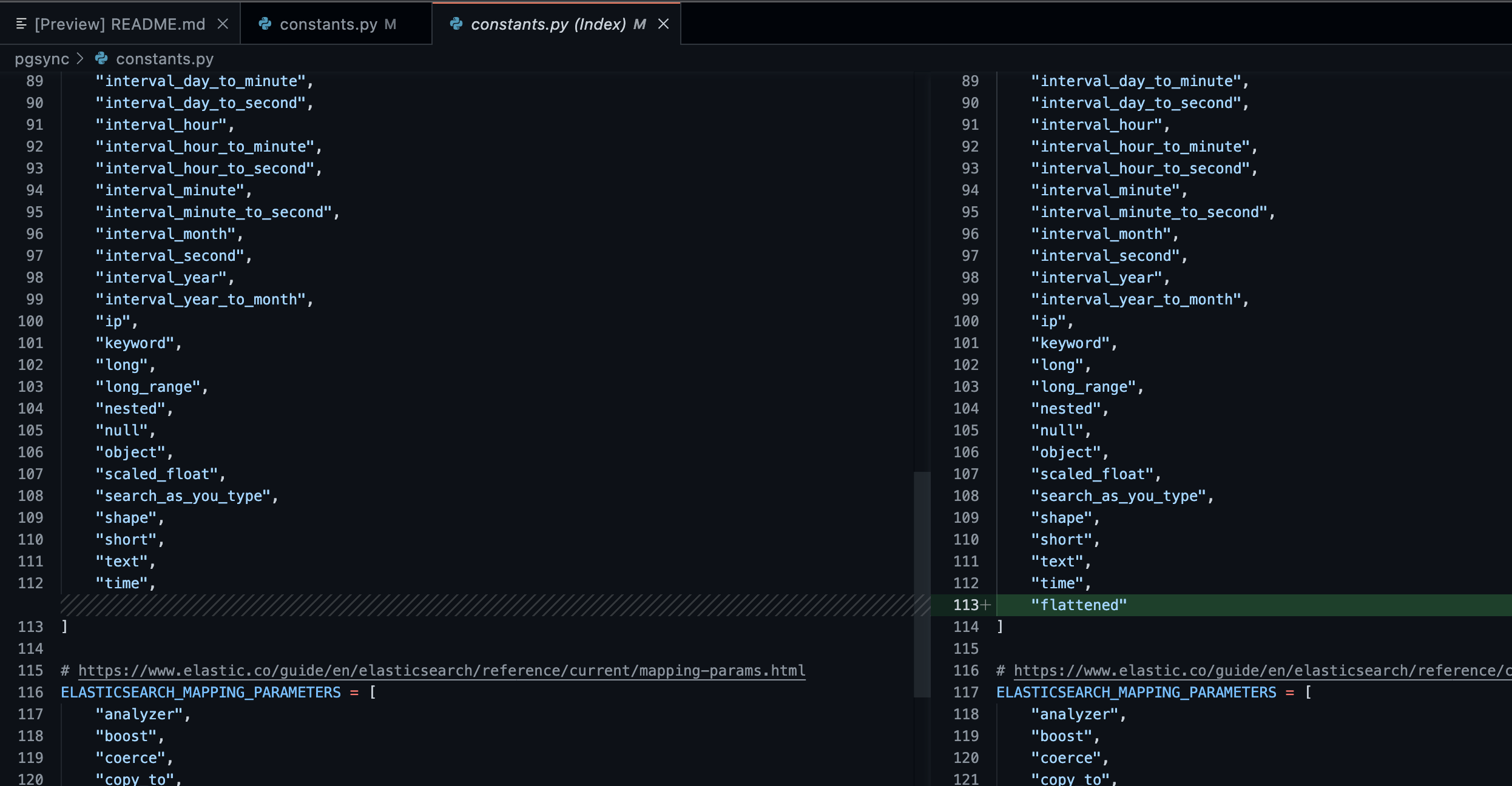Close the [Preview] README.md tab

[223, 24]
